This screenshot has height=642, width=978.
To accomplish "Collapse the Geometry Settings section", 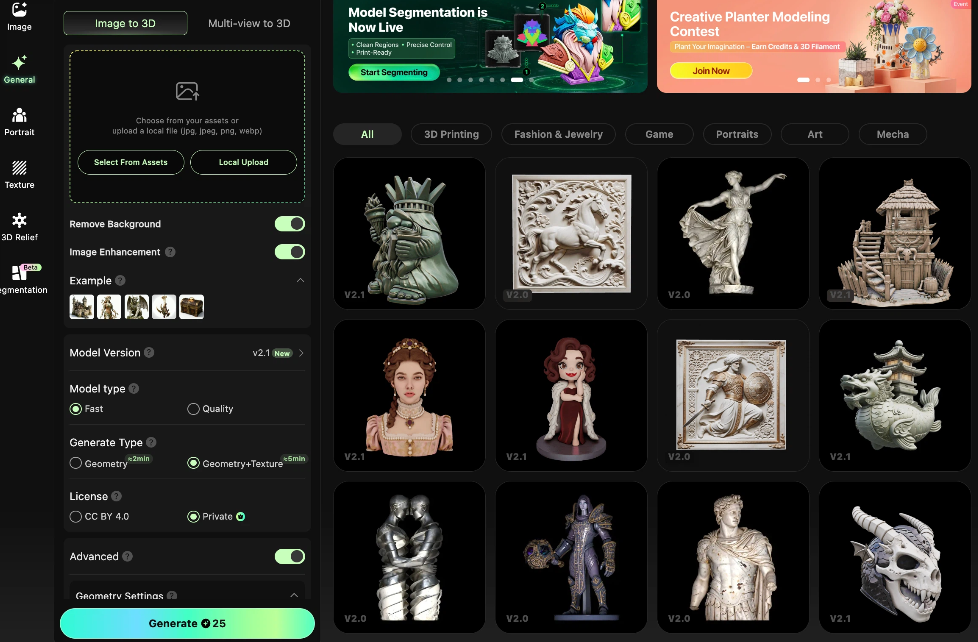I will [294, 596].
